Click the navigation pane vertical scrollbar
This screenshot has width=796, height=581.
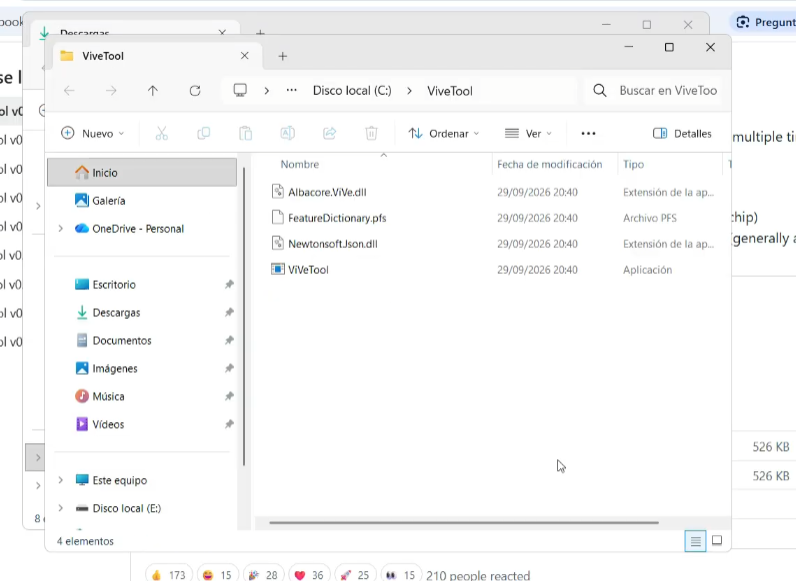point(244,316)
